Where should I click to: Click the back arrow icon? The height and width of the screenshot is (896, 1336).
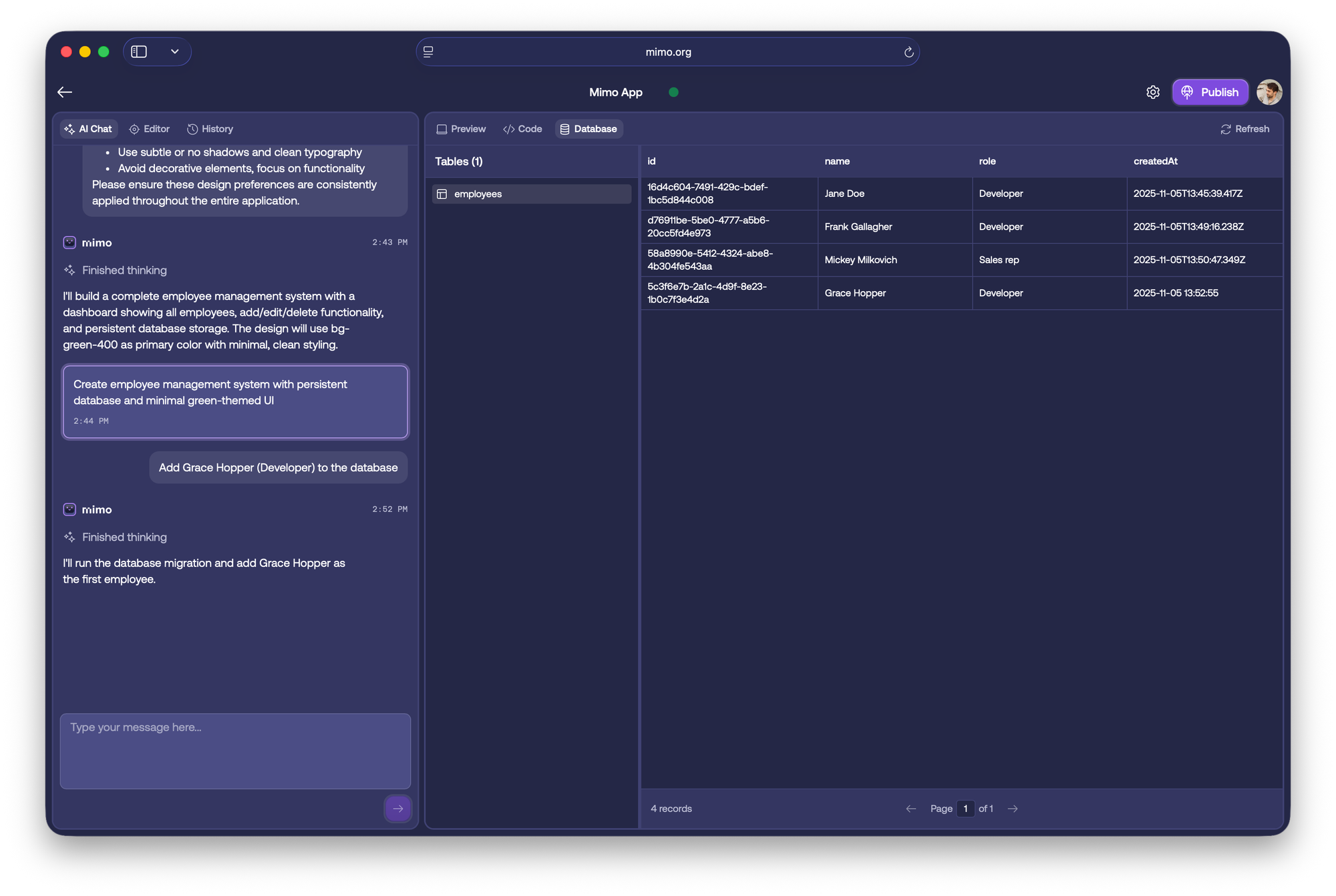(x=65, y=92)
